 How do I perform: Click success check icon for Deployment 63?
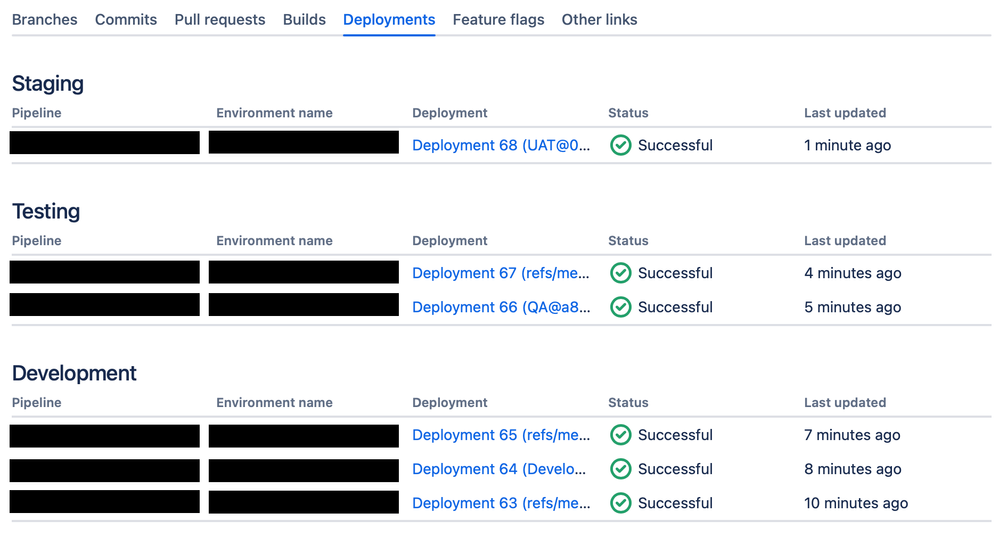(x=621, y=503)
